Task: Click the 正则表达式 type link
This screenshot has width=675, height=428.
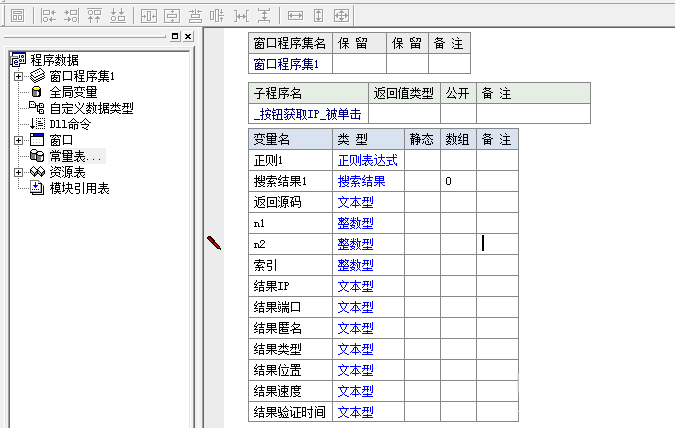Action: pos(367,160)
